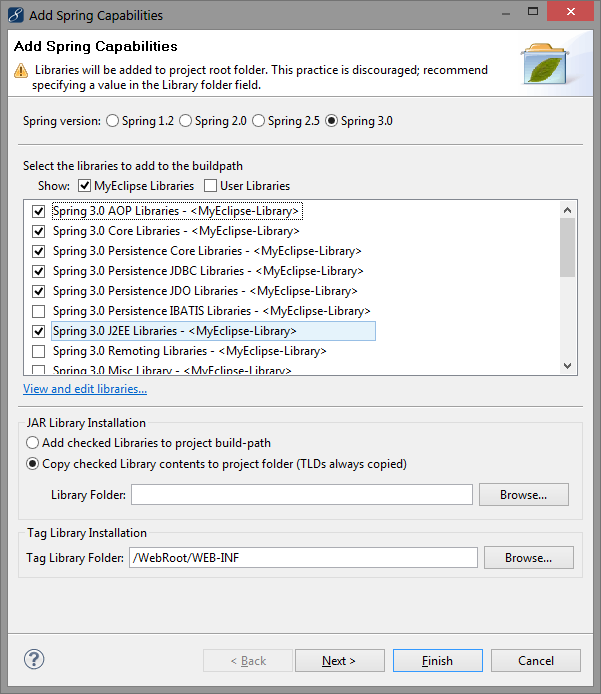Open the View and edit libraries link
601x694 pixels.
point(85,389)
